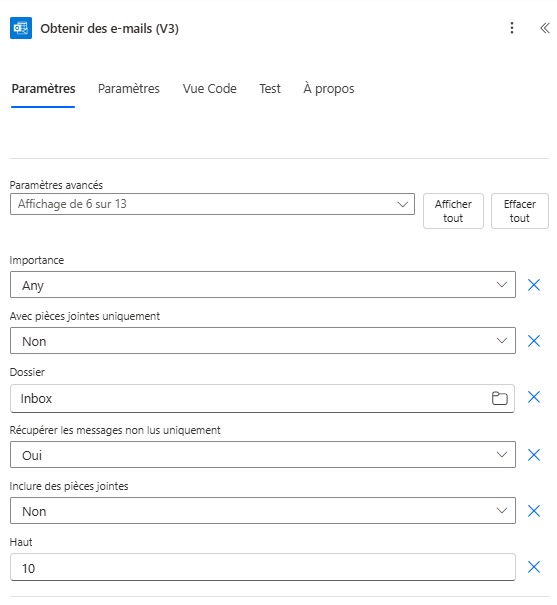Remove the Dossier parameter
557x605 pixels.
click(x=534, y=397)
